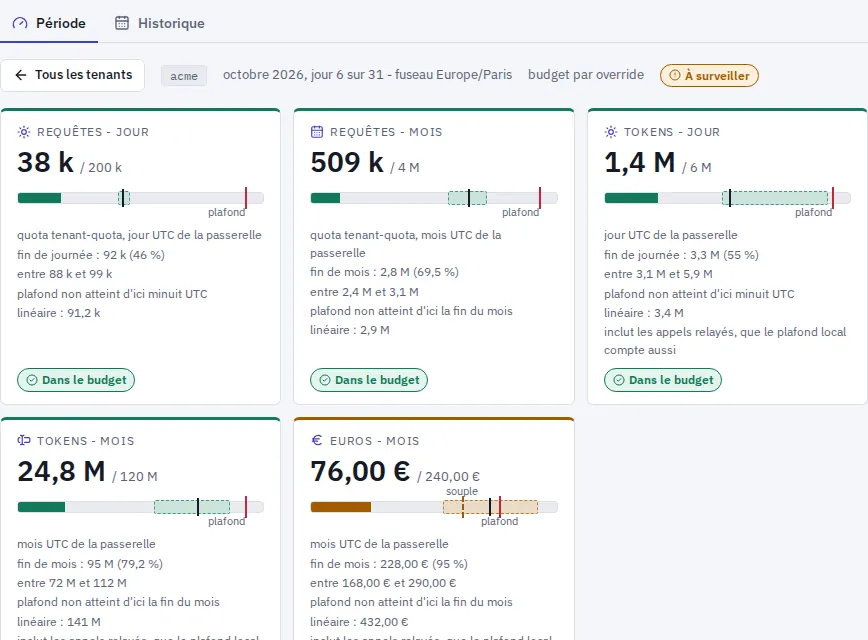This screenshot has height=640, width=868.
Task: Click the text 'entre 2,4 M et 3,1 M'
Action: click(x=364, y=292)
